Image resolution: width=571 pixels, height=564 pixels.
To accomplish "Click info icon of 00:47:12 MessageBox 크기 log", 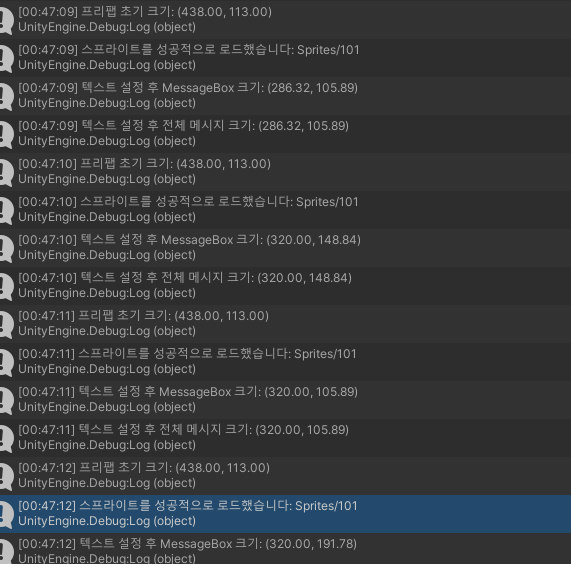I will pyautogui.click(x=6, y=552).
